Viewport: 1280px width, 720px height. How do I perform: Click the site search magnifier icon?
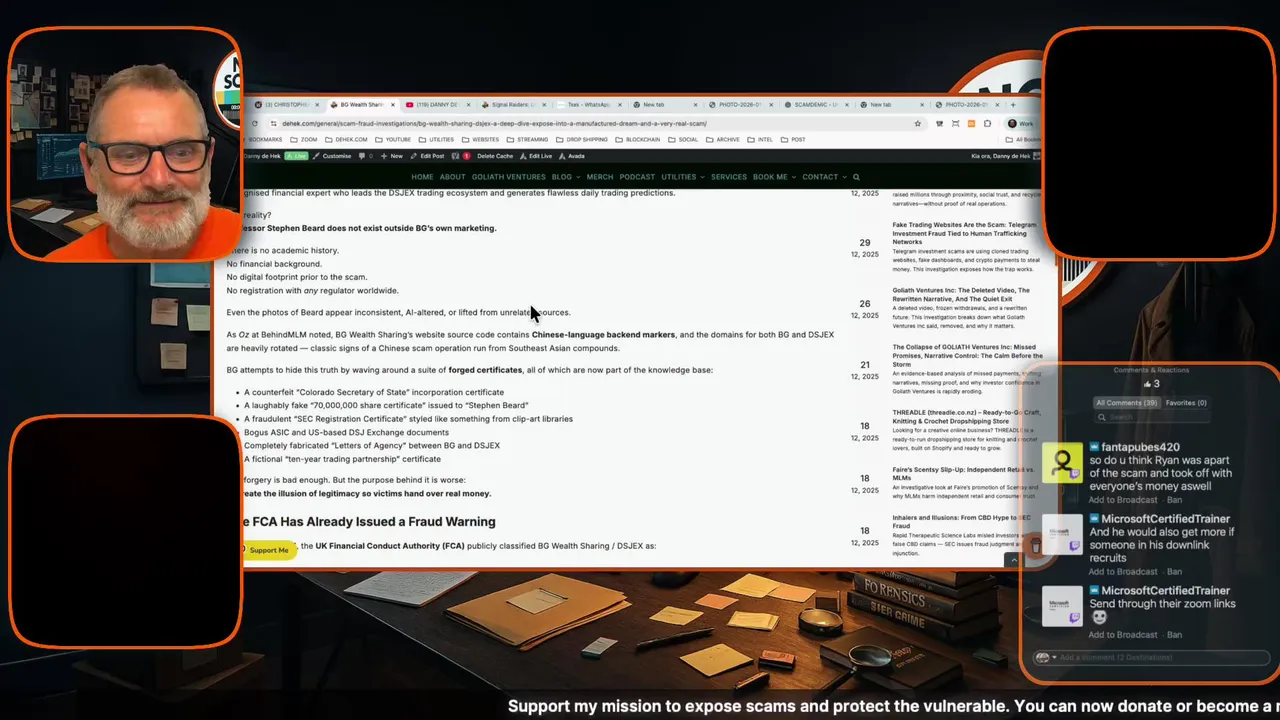856,177
